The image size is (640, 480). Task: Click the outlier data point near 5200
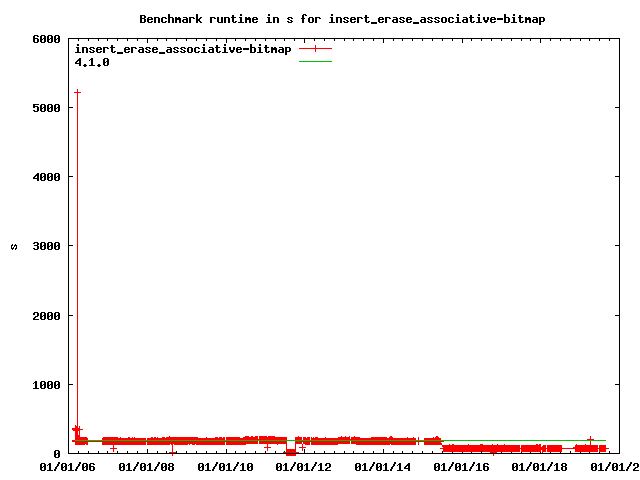click(77, 92)
